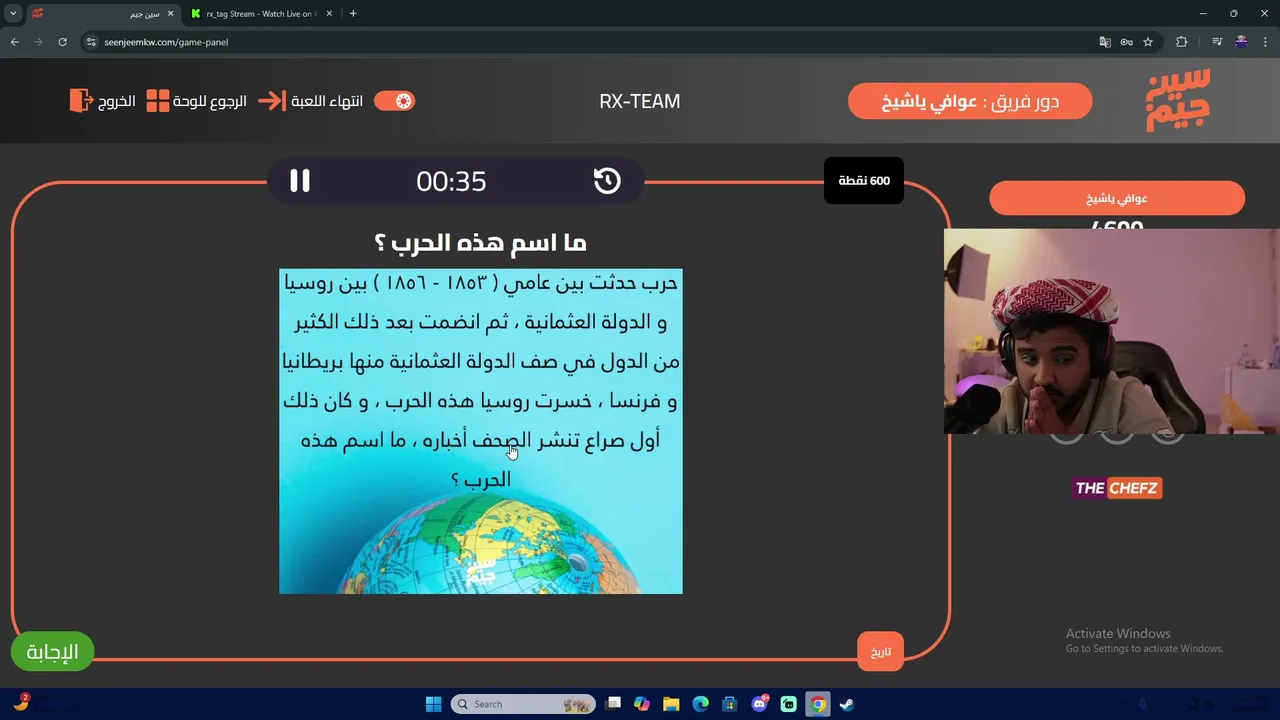The height and width of the screenshot is (720, 1280).
Task: Open the media controls icon
Action: 1217,42
